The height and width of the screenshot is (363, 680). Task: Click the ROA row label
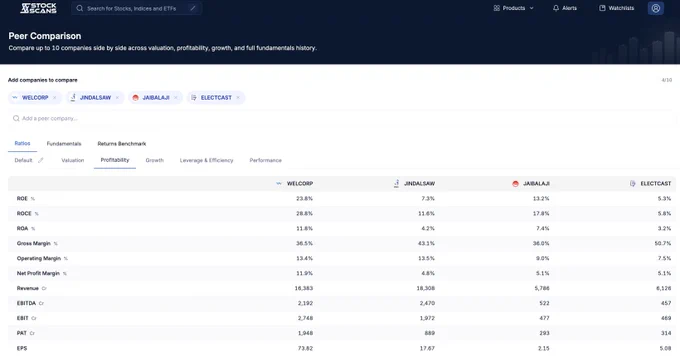click(23, 229)
